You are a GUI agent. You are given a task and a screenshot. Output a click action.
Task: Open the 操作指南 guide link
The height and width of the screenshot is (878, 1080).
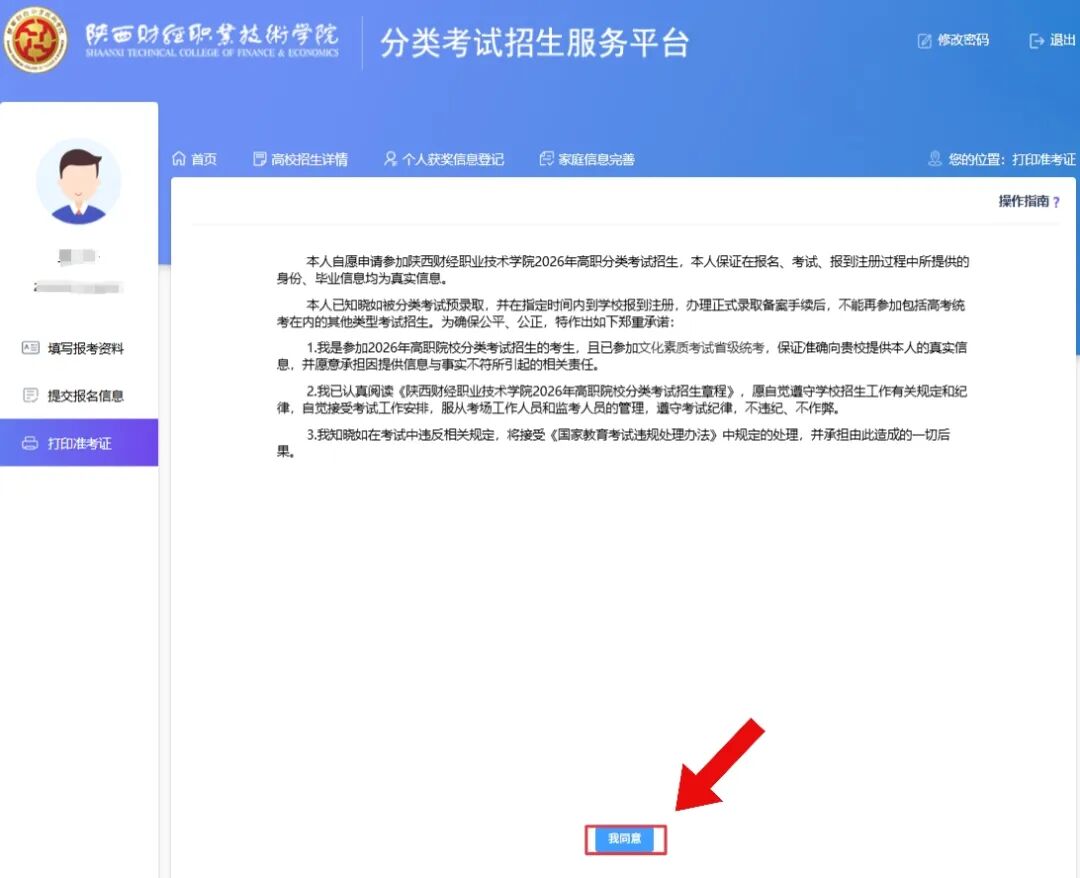[1023, 201]
